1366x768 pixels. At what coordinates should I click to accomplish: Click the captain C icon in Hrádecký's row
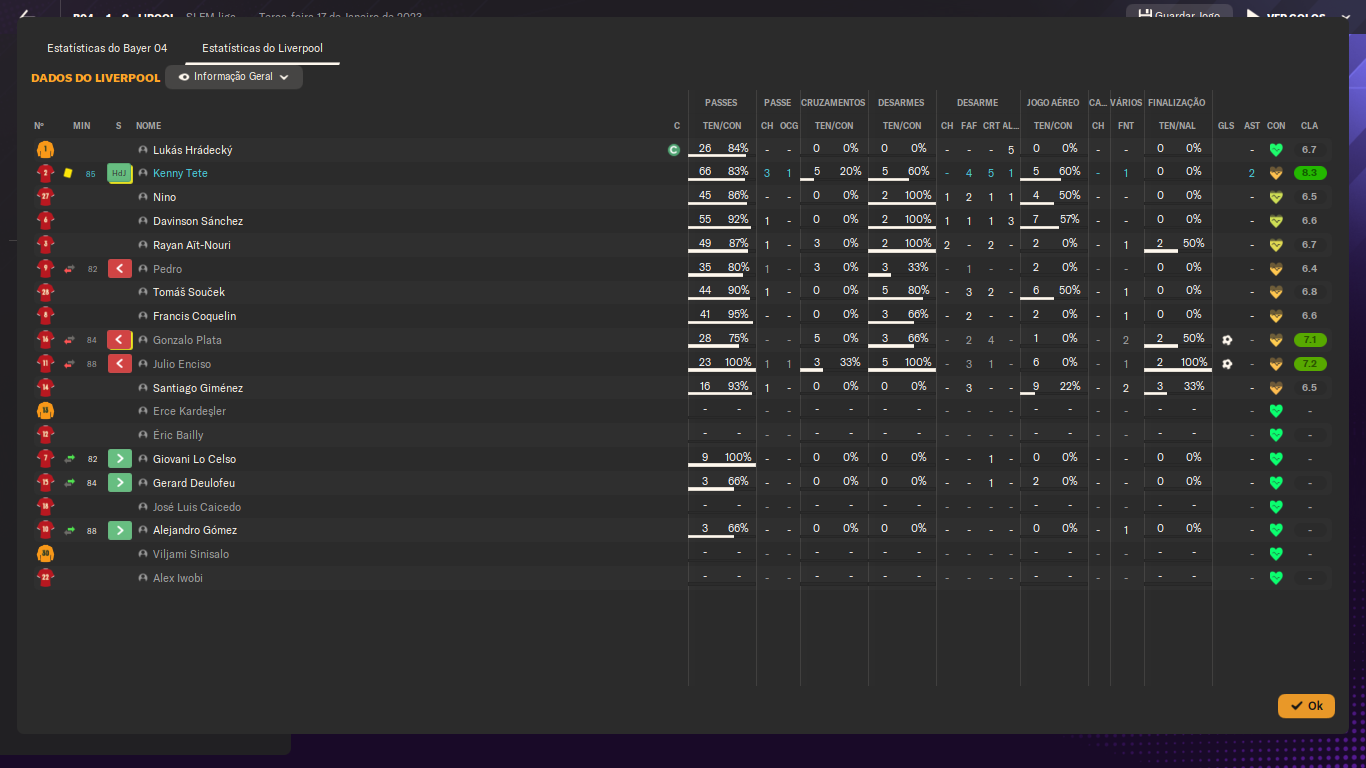point(674,150)
